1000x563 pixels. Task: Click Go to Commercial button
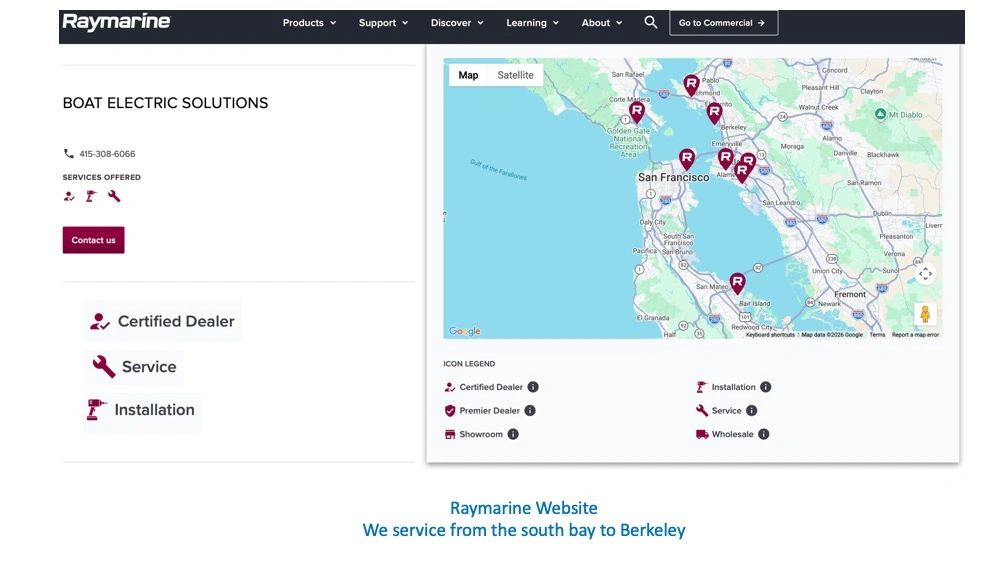(x=723, y=23)
